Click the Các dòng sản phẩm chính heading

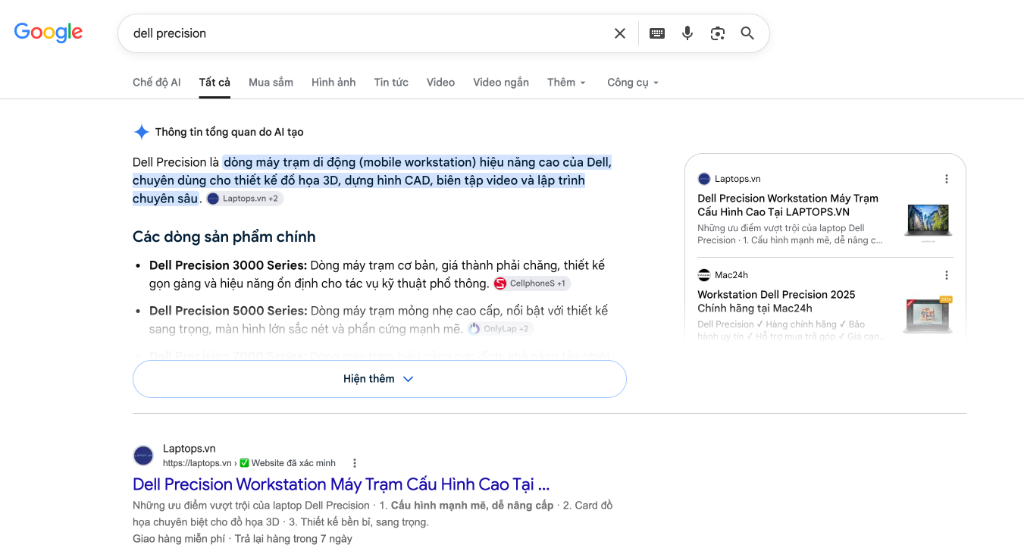(x=224, y=236)
